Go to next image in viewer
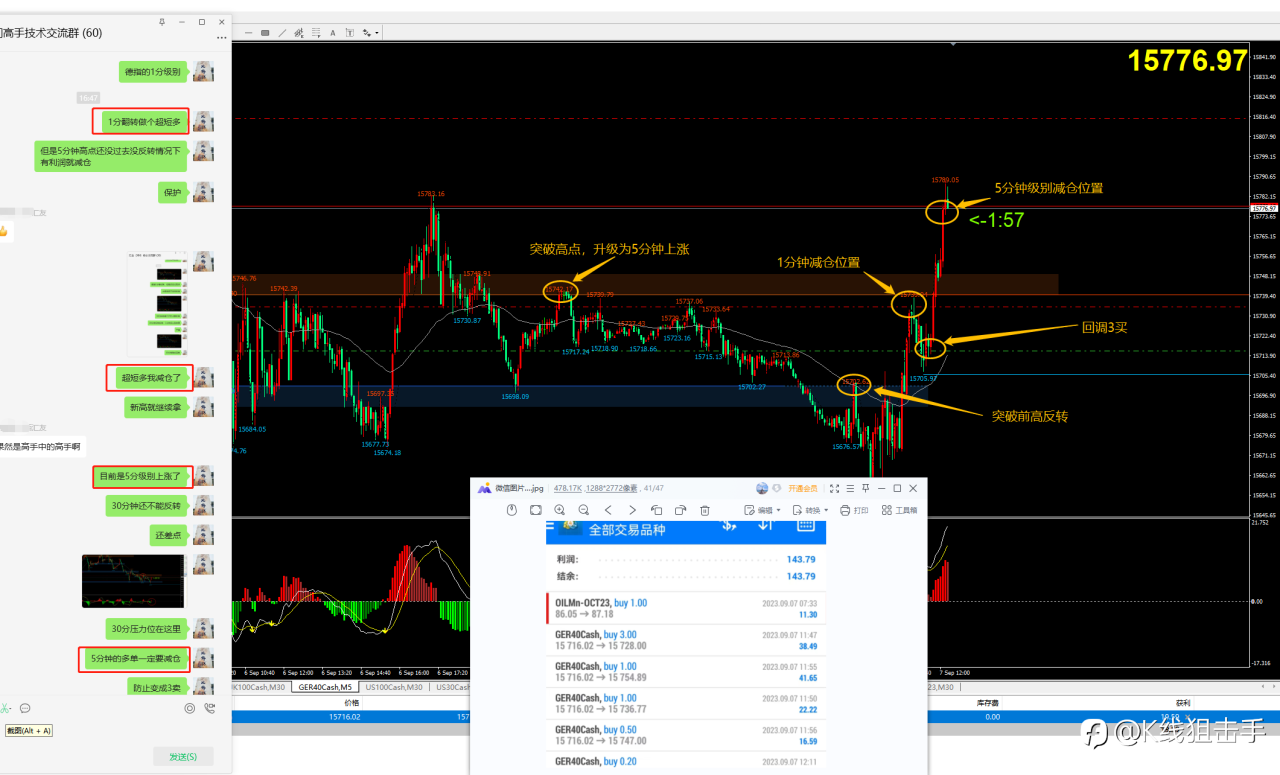Image resolution: width=1280 pixels, height=775 pixels. (632, 510)
